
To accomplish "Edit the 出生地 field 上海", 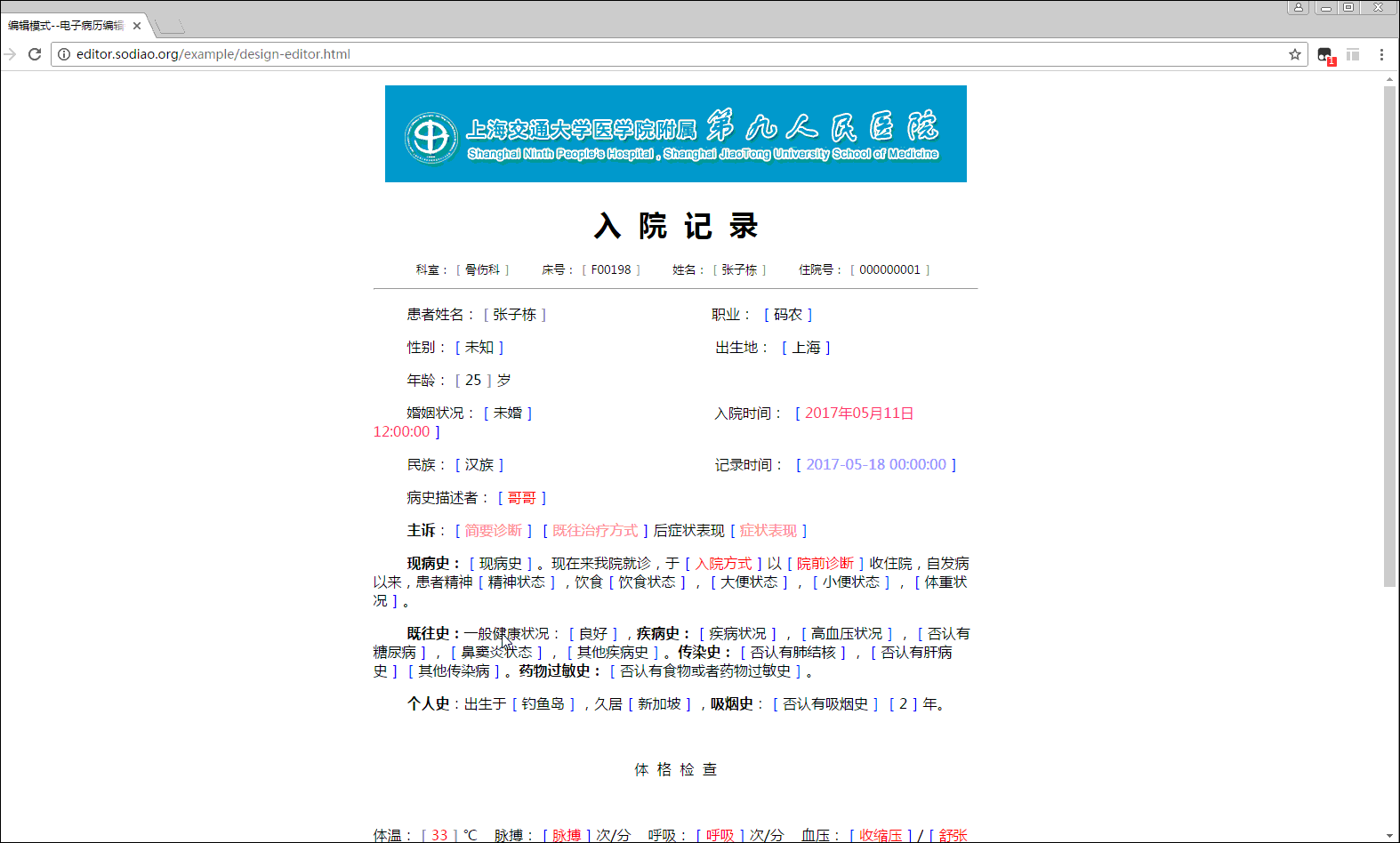I will pyautogui.click(x=806, y=348).
